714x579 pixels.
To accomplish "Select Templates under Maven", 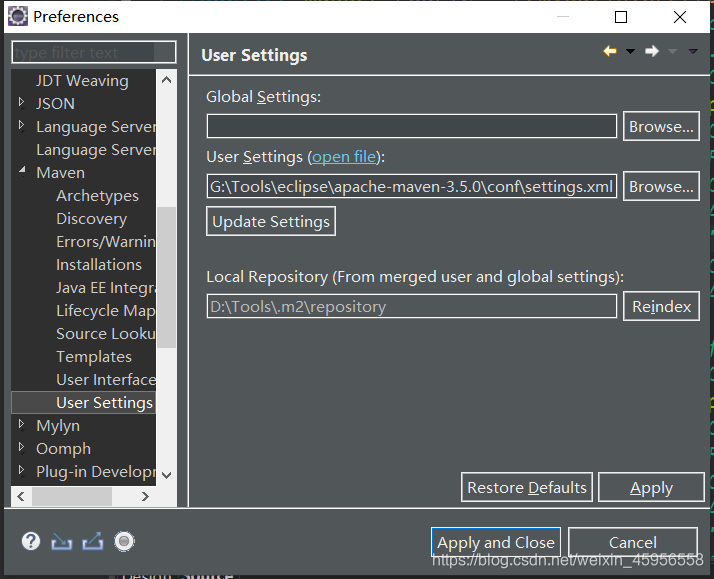I will (94, 357).
